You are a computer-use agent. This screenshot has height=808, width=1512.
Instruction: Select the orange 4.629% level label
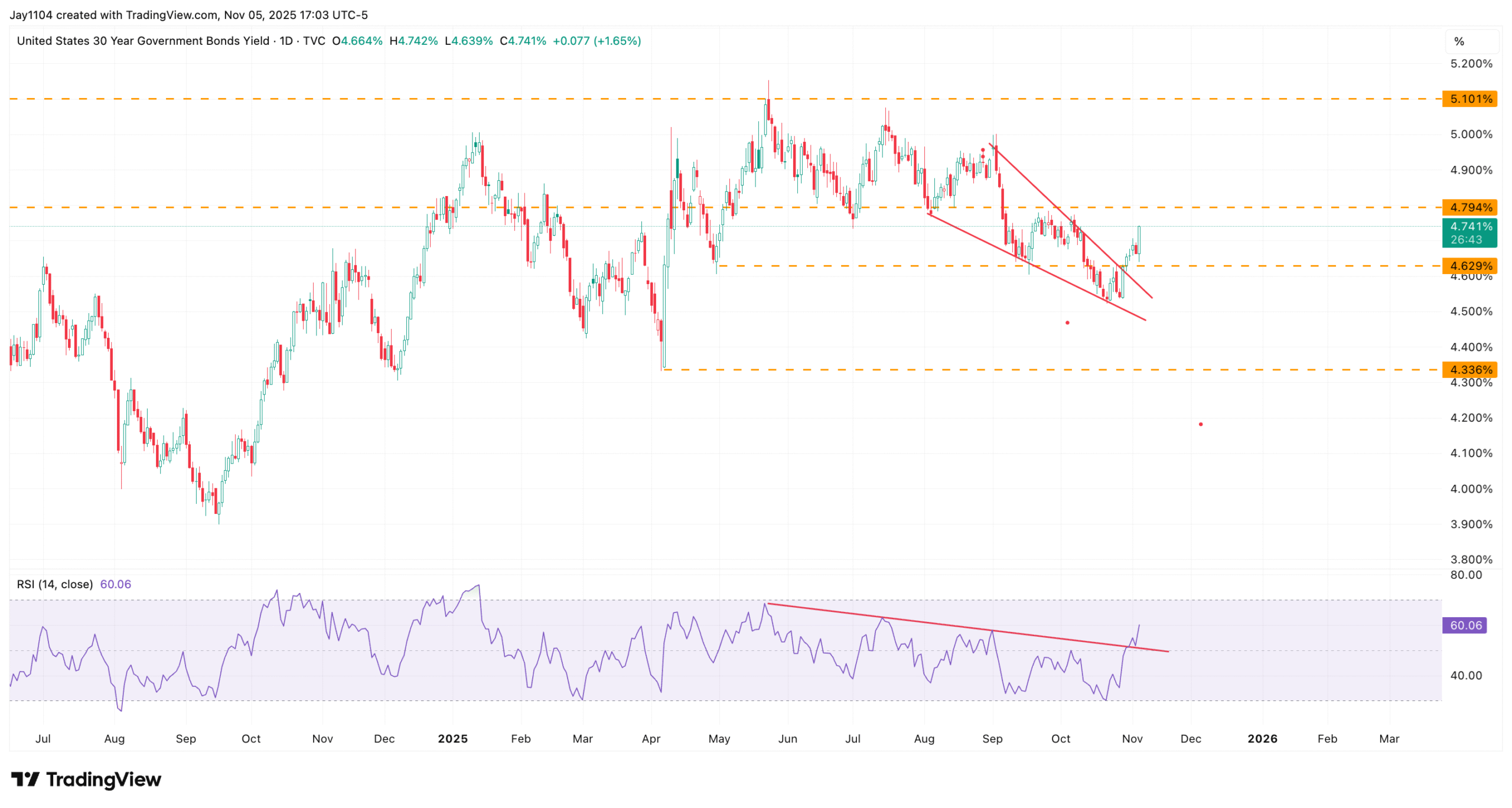coord(1469,266)
